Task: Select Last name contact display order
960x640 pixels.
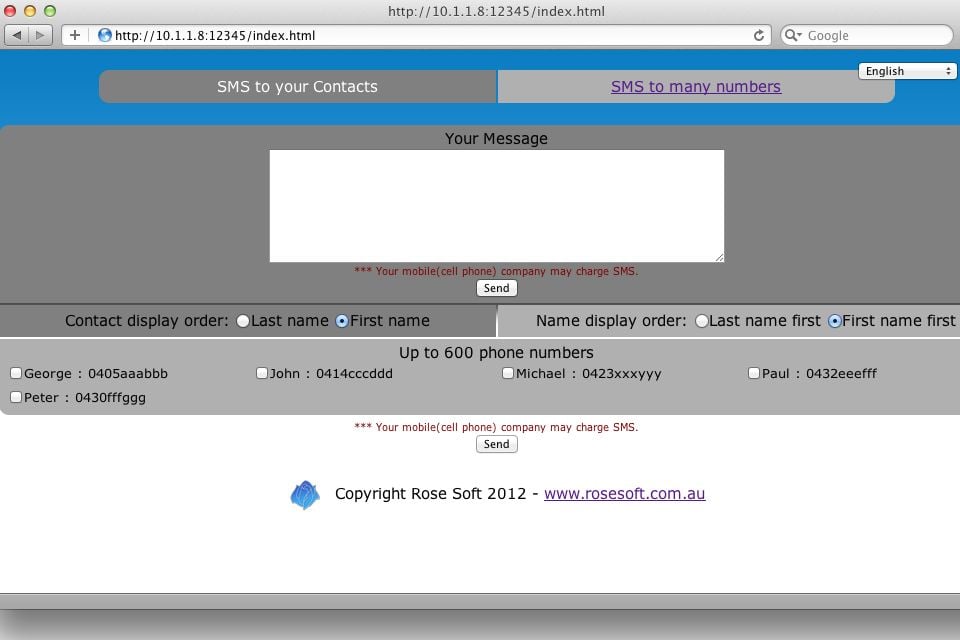Action: coord(243,321)
